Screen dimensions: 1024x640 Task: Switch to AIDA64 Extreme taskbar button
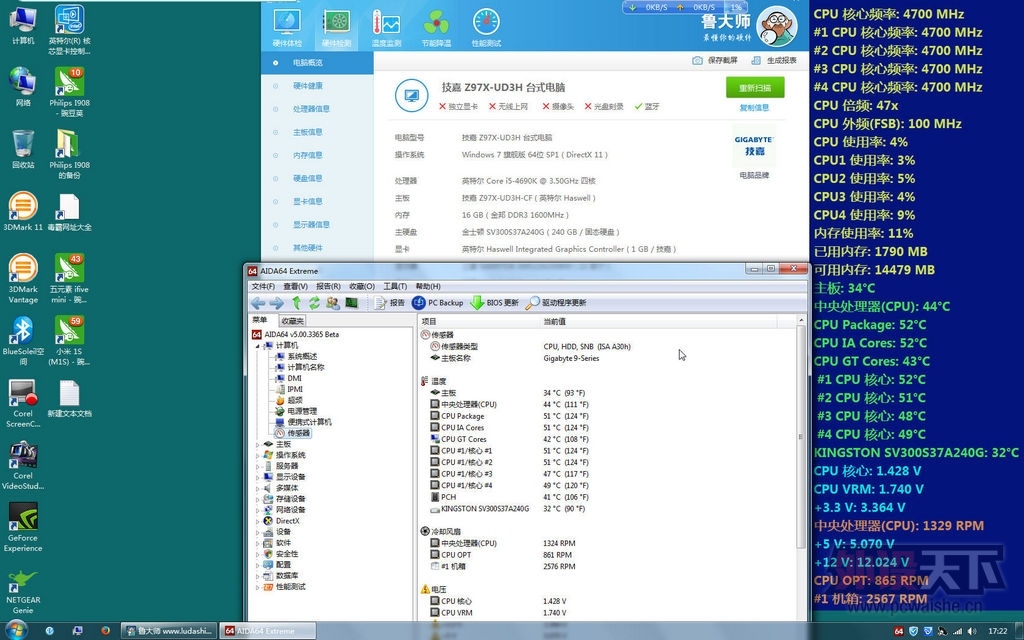tap(268, 631)
